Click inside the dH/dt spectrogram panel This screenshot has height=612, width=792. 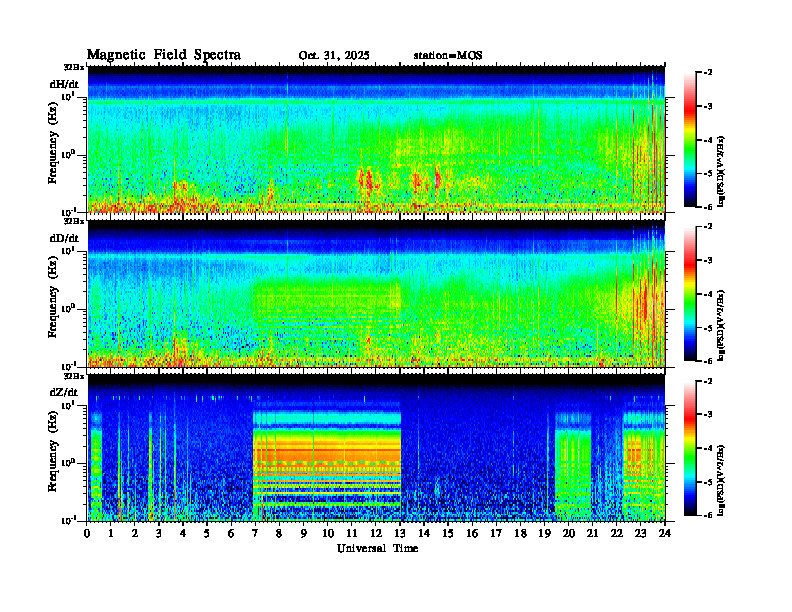(376, 139)
